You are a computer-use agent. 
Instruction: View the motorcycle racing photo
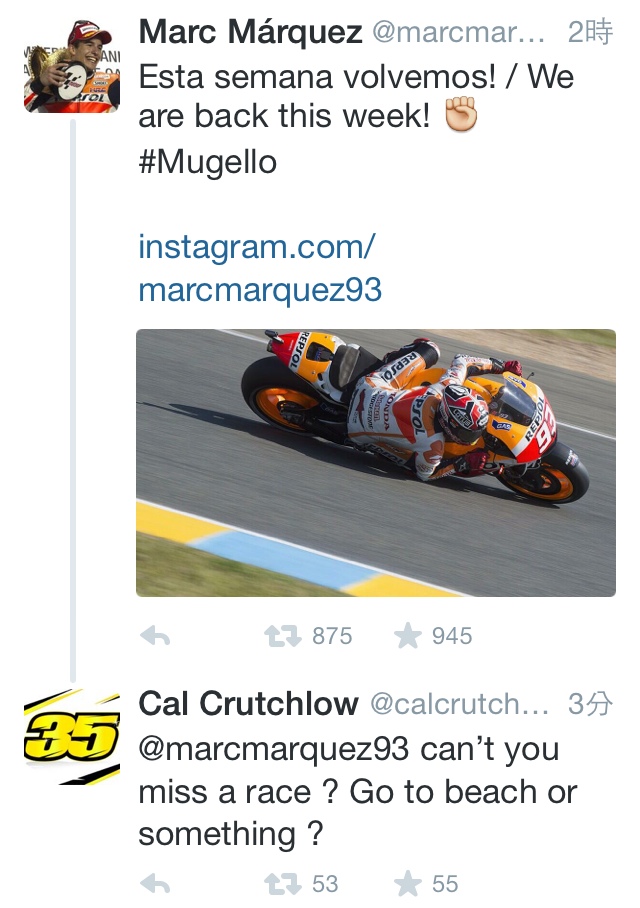(375, 462)
